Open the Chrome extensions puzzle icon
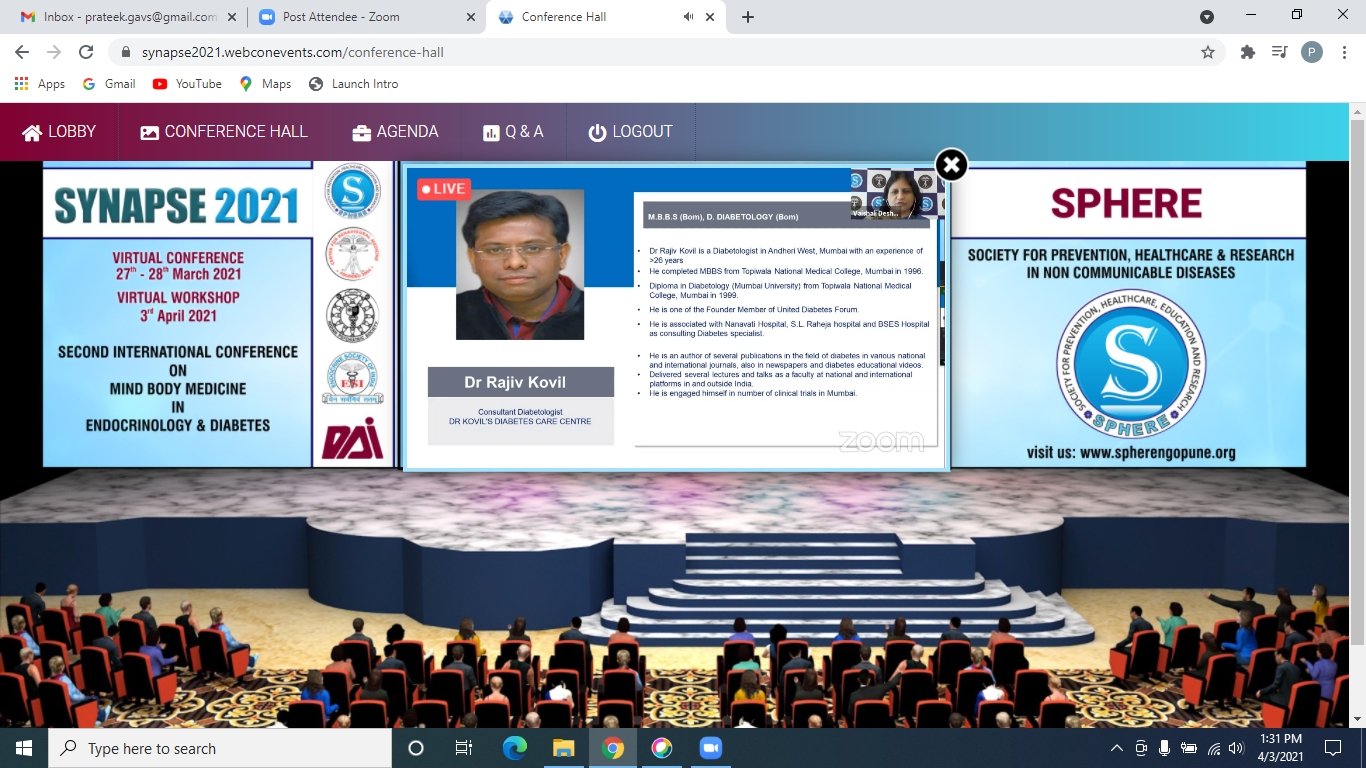 1247,52
